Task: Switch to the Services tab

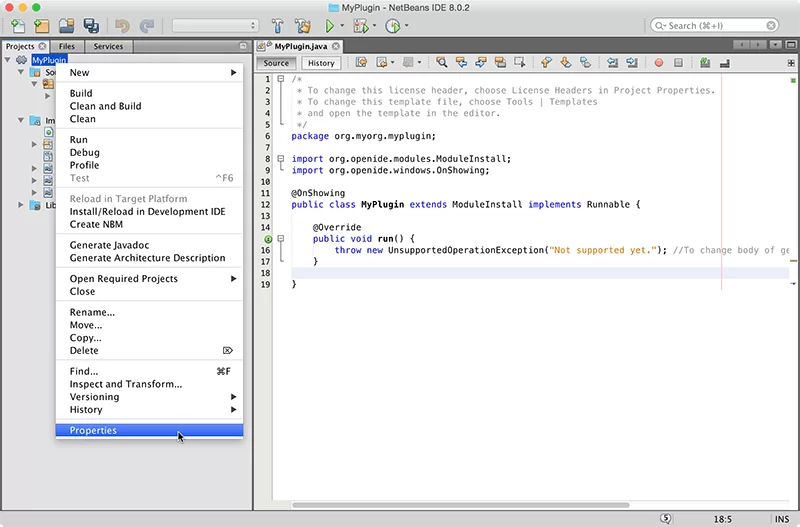Action: (x=108, y=46)
